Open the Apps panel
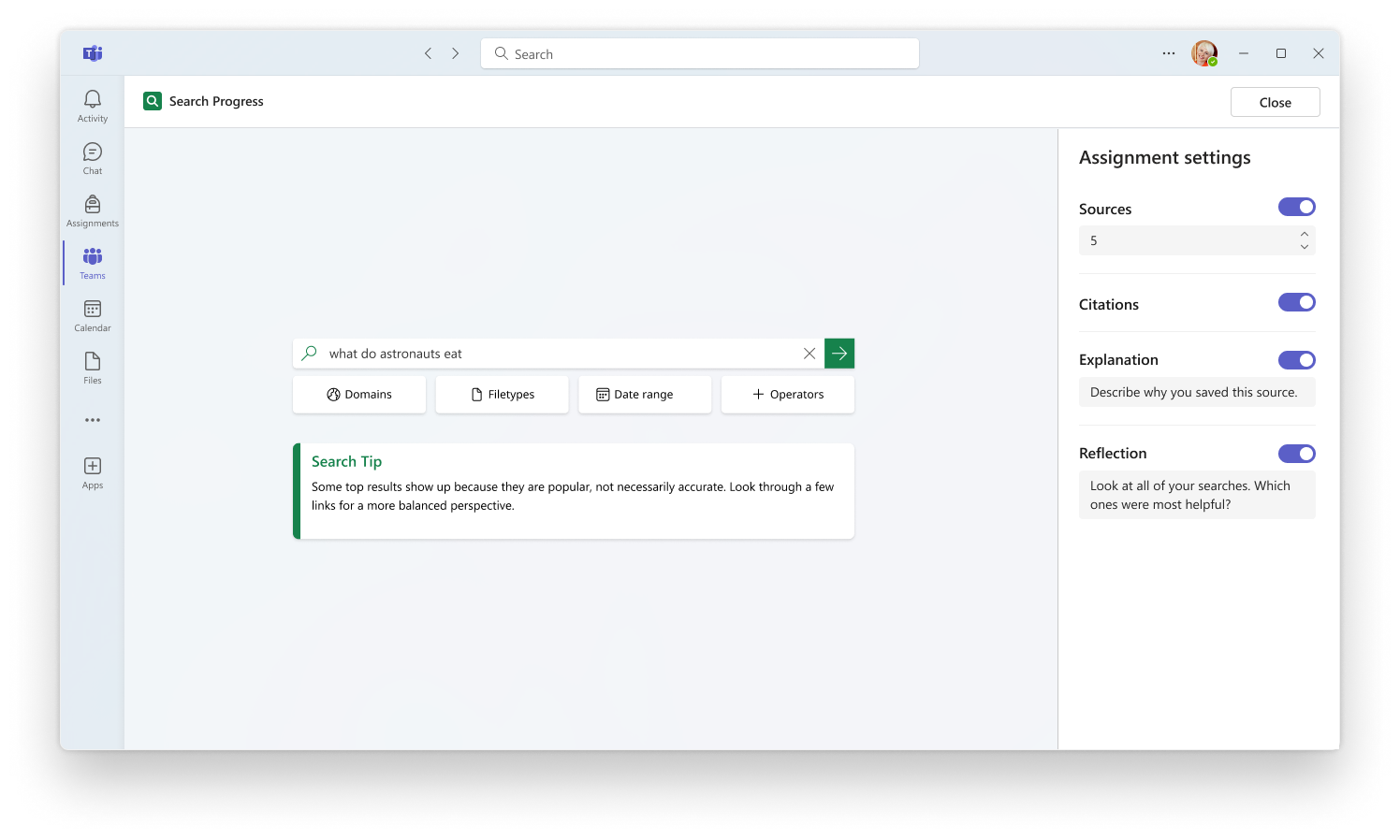The width and height of the screenshot is (1400, 840). click(92, 471)
